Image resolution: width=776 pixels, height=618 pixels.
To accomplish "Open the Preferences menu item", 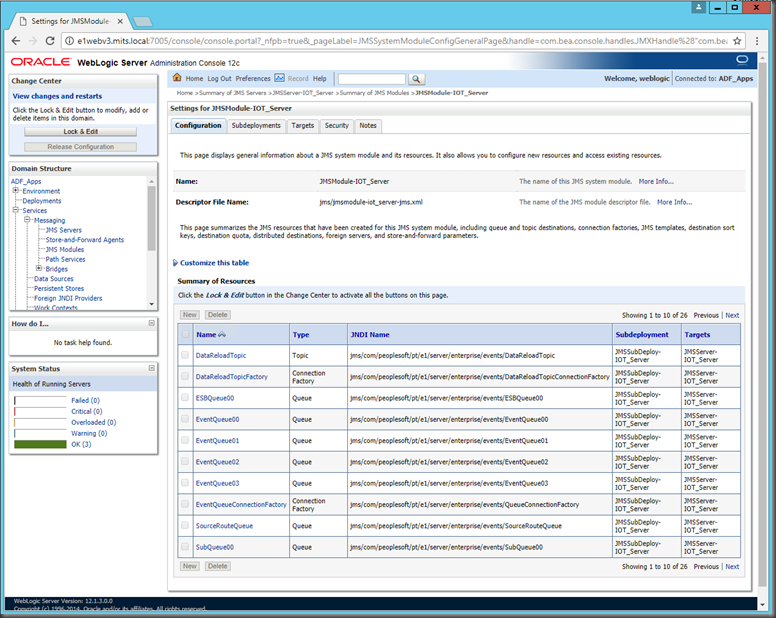I will [x=253, y=79].
